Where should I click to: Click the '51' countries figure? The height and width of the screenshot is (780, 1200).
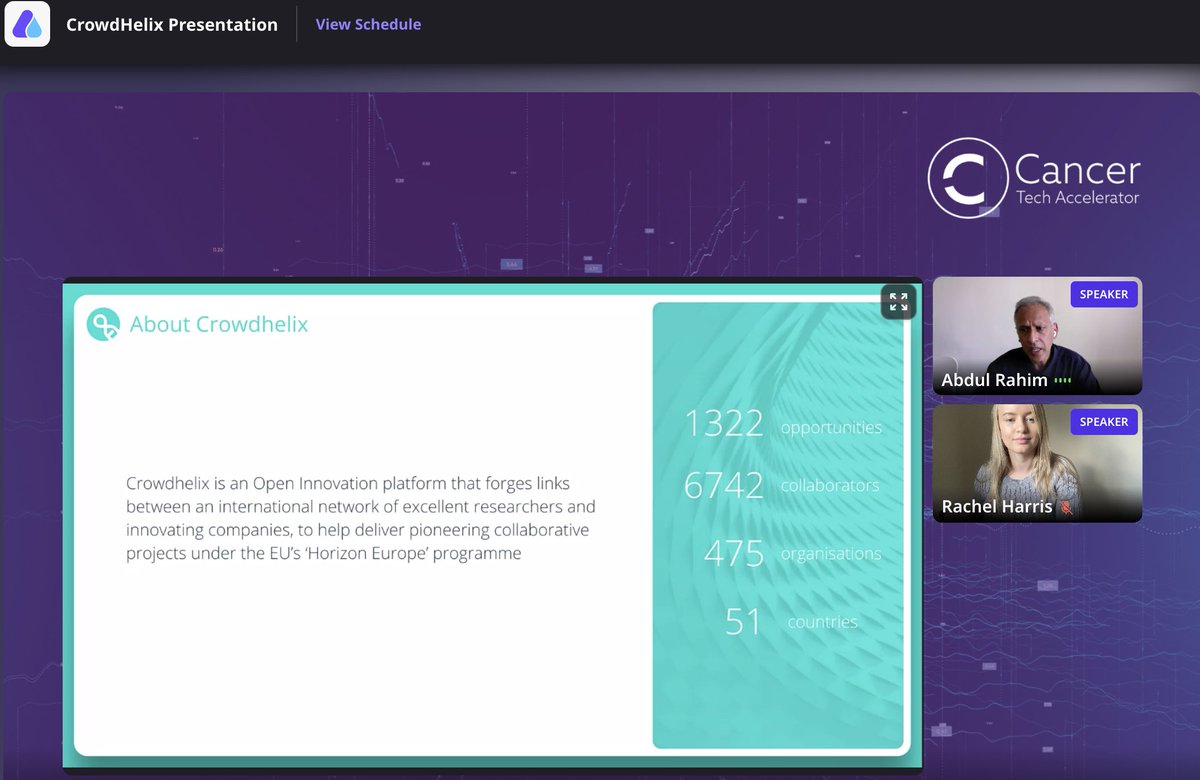(x=743, y=621)
